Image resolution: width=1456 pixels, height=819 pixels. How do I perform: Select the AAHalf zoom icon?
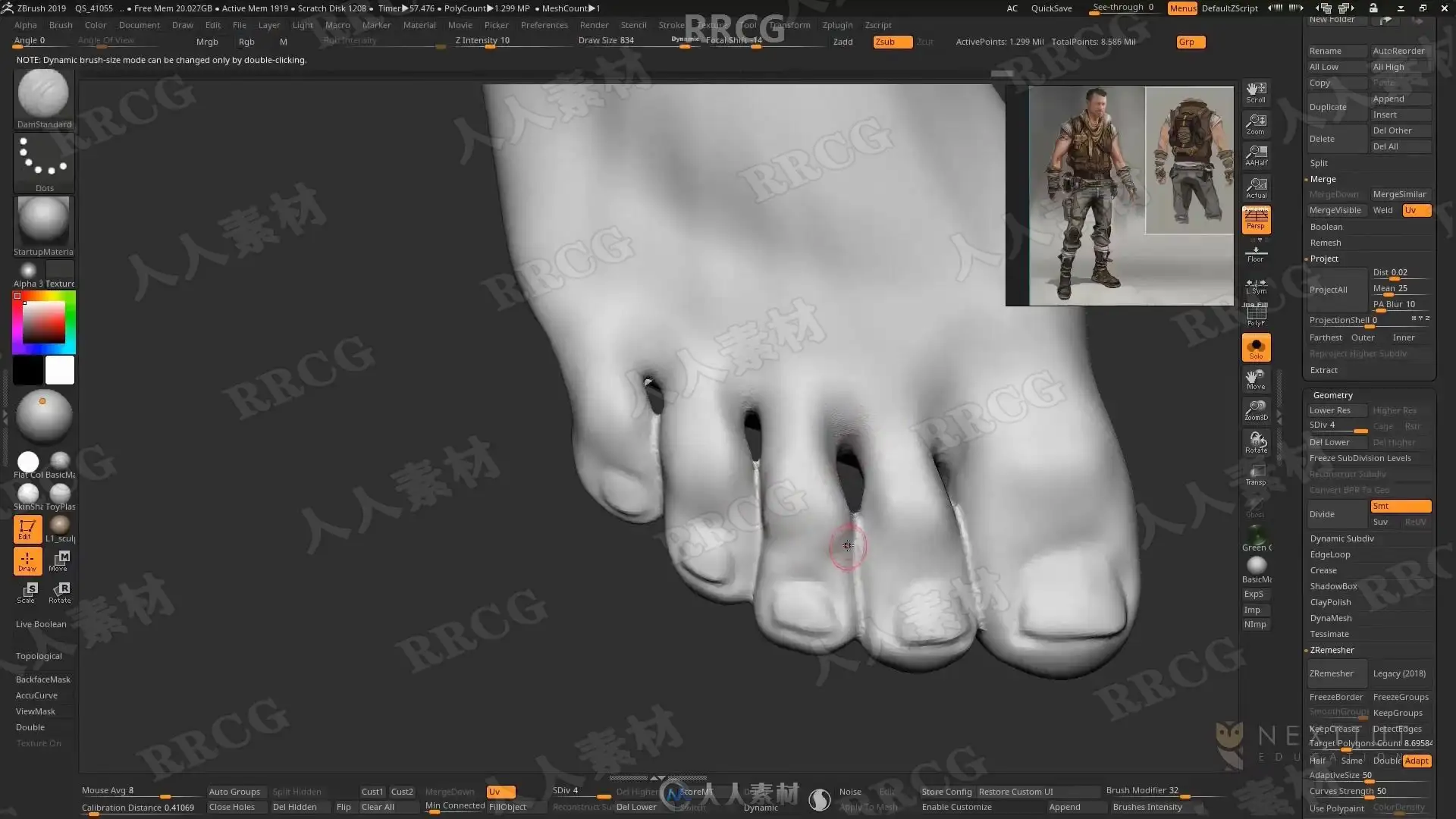(1256, 155)
